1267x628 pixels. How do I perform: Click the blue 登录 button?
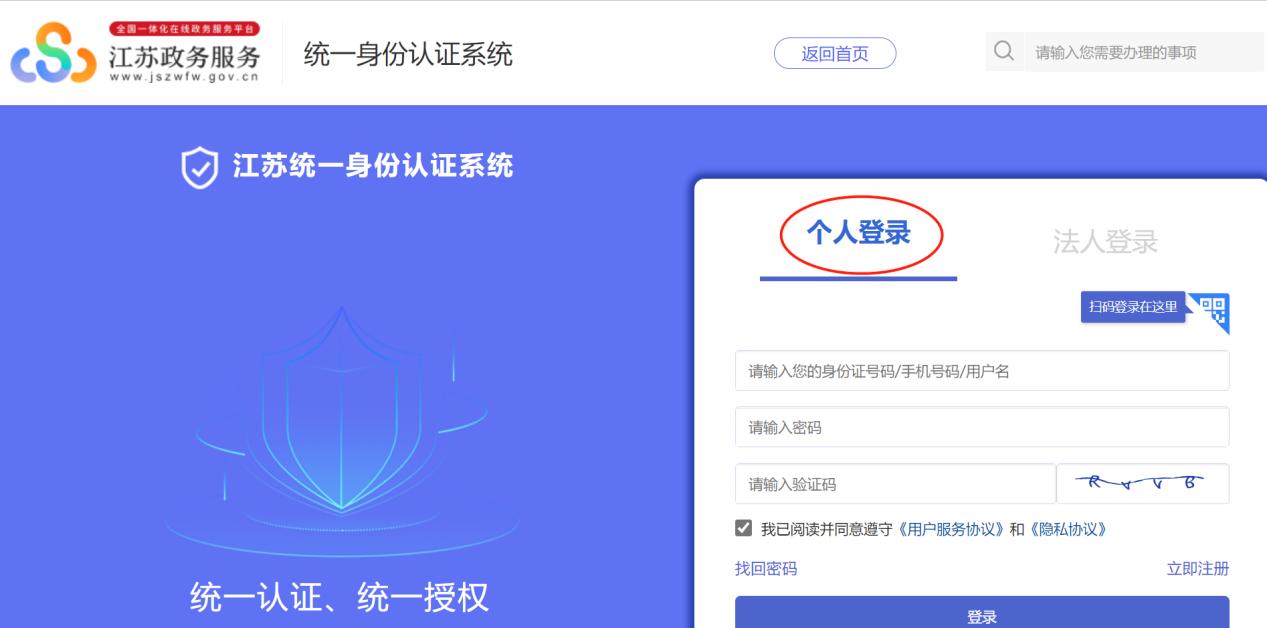tap(982, 612)
